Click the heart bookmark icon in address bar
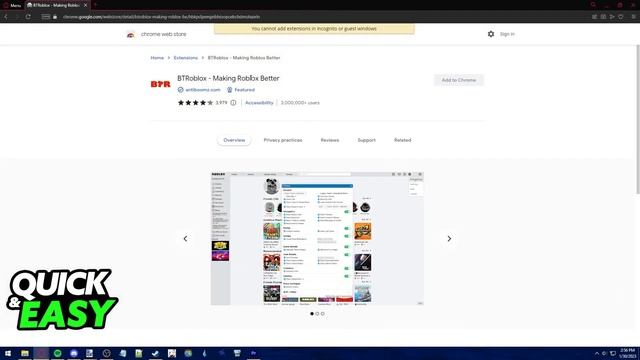This screenshot has width=640, height=360. (x=621, y=17)
